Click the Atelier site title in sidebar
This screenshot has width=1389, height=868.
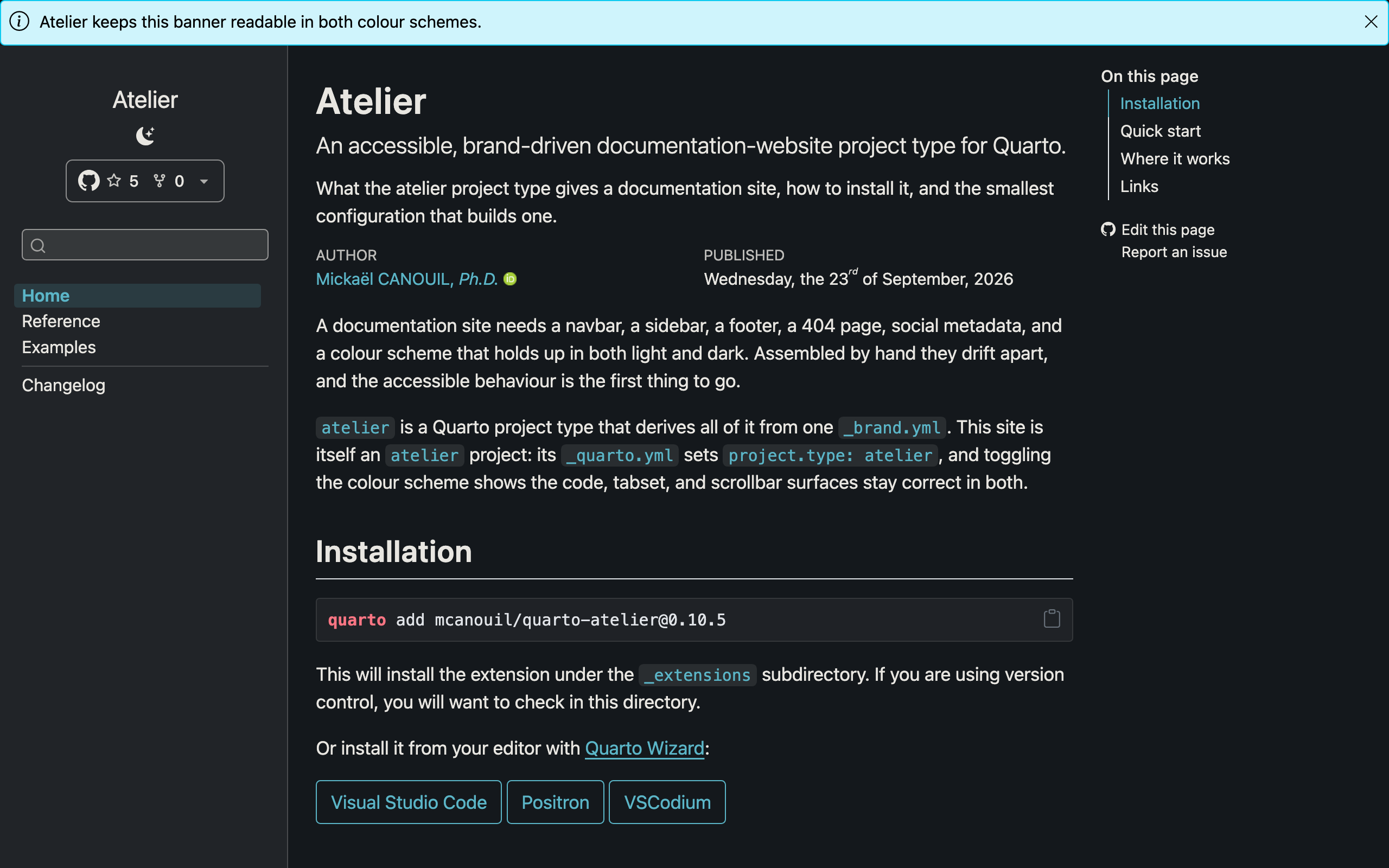(145, 100)
